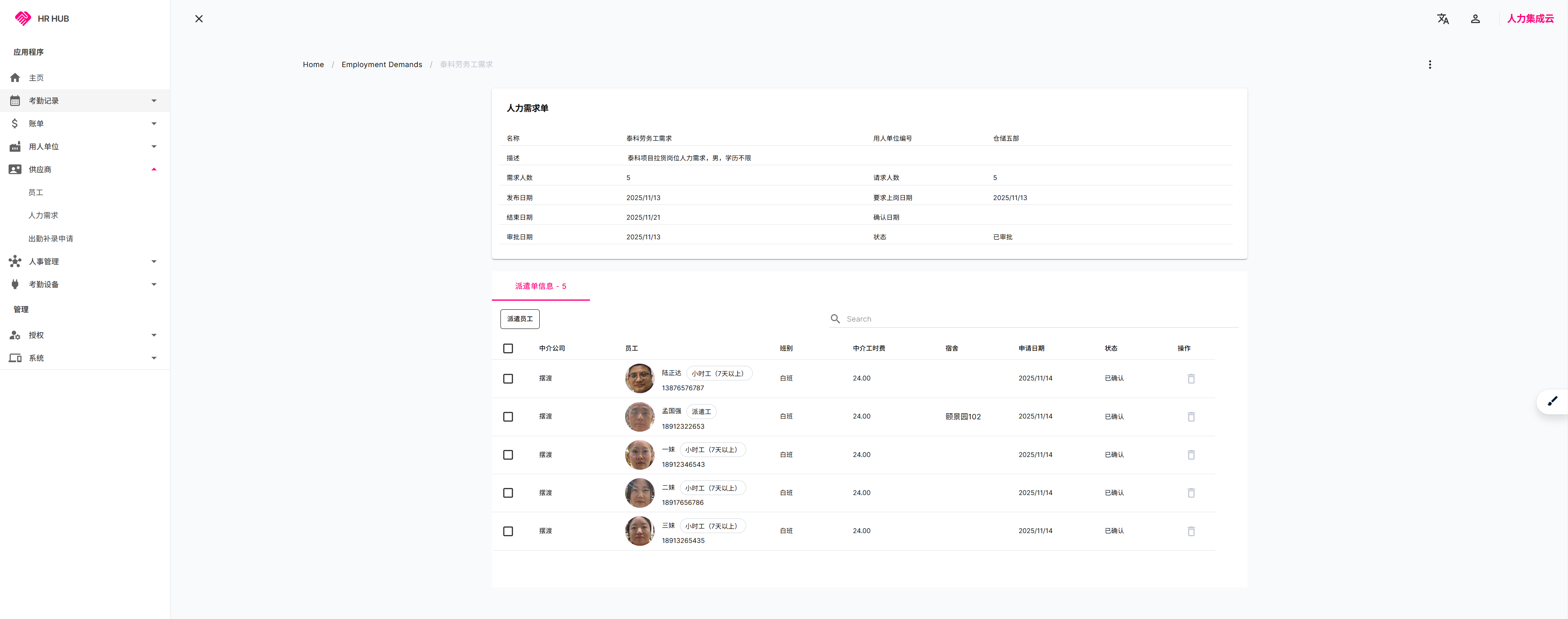1568x619 pixels.
Task: Click the 主页 home icon
Action: (15, 78)
